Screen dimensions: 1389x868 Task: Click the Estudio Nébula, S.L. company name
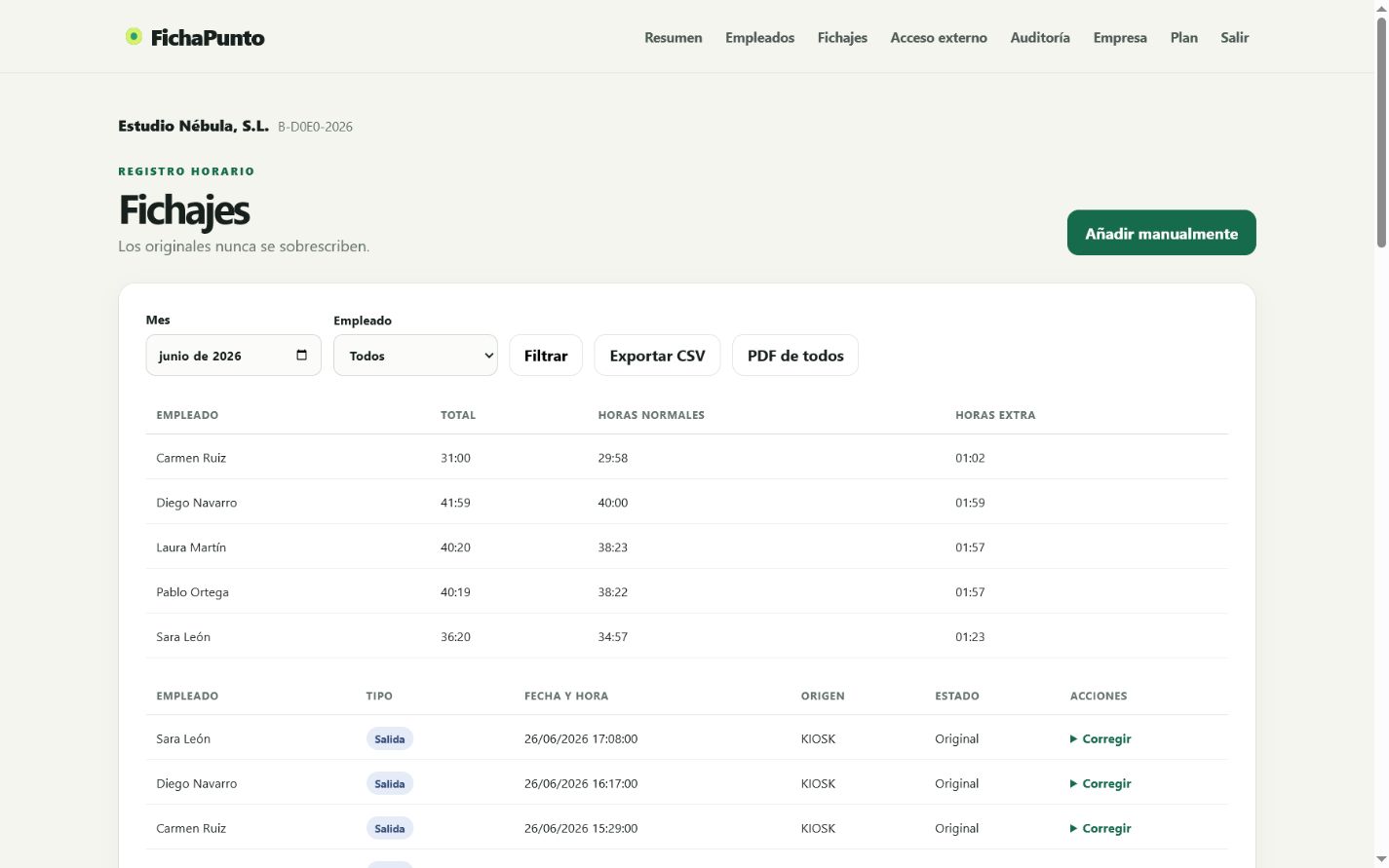coord(193,126)
